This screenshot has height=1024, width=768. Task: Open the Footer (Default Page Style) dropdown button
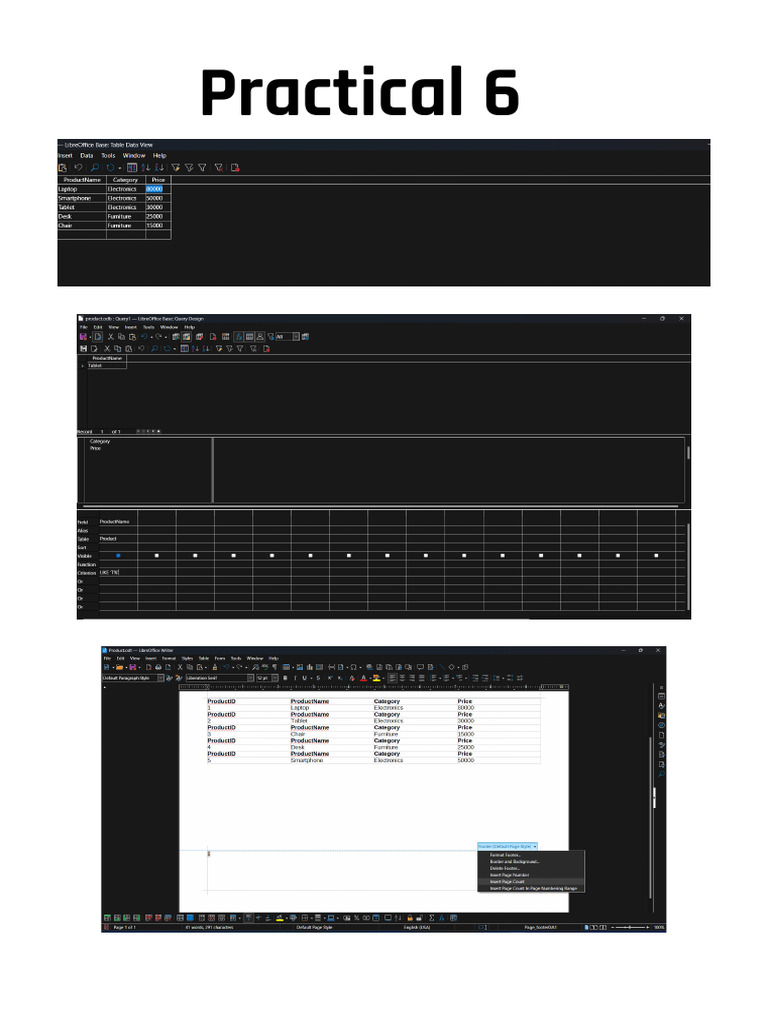507,846
